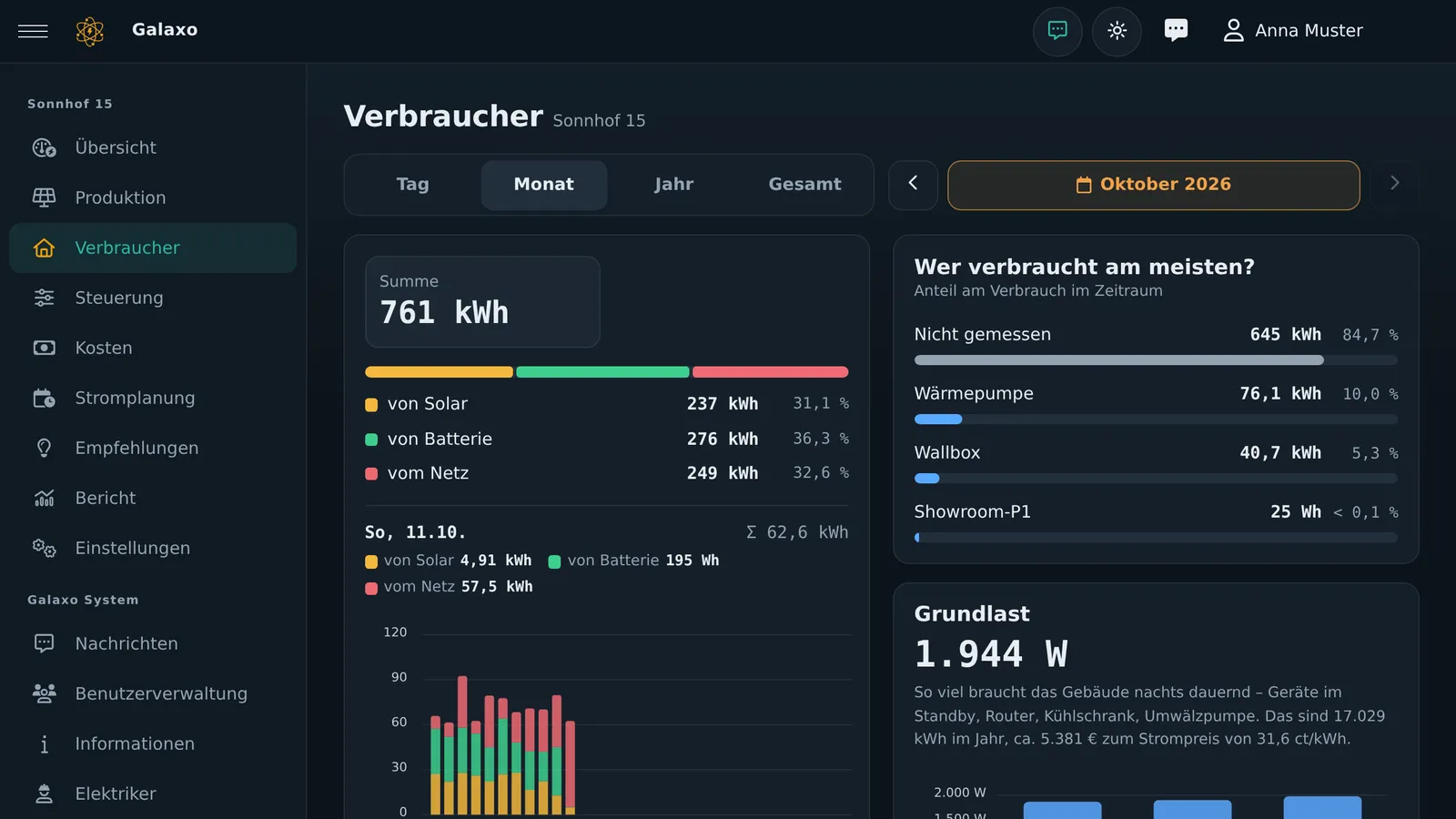Switch to the Tag tab
This screenshot has height=819, width=1456.
(412, 185)
